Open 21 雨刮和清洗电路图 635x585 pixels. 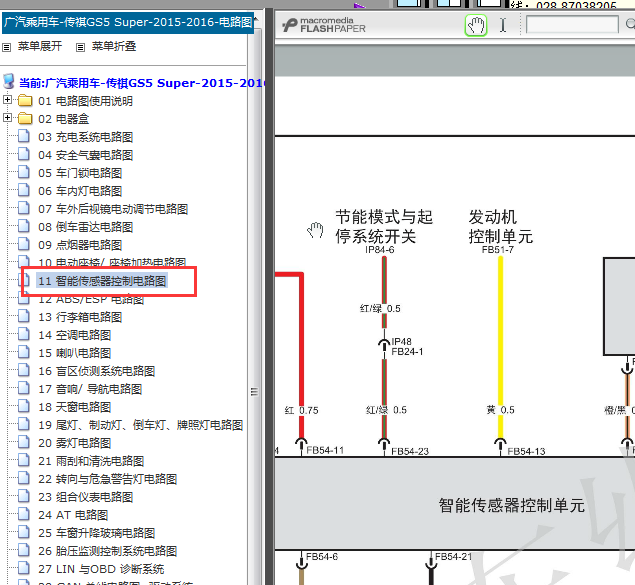point(91,461)
